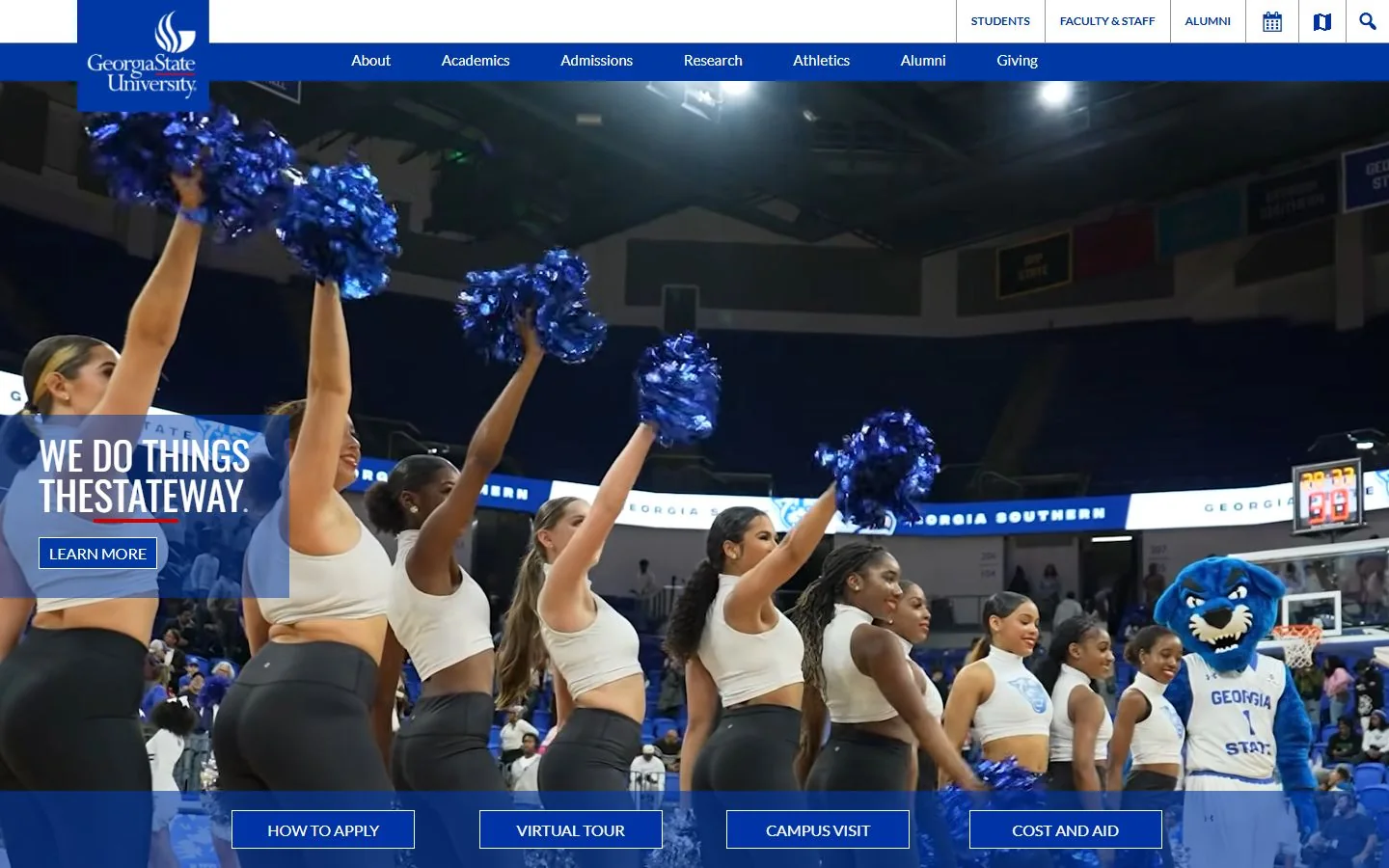Open the Academics menu
Screen dimensions: 1389x868
476,61
